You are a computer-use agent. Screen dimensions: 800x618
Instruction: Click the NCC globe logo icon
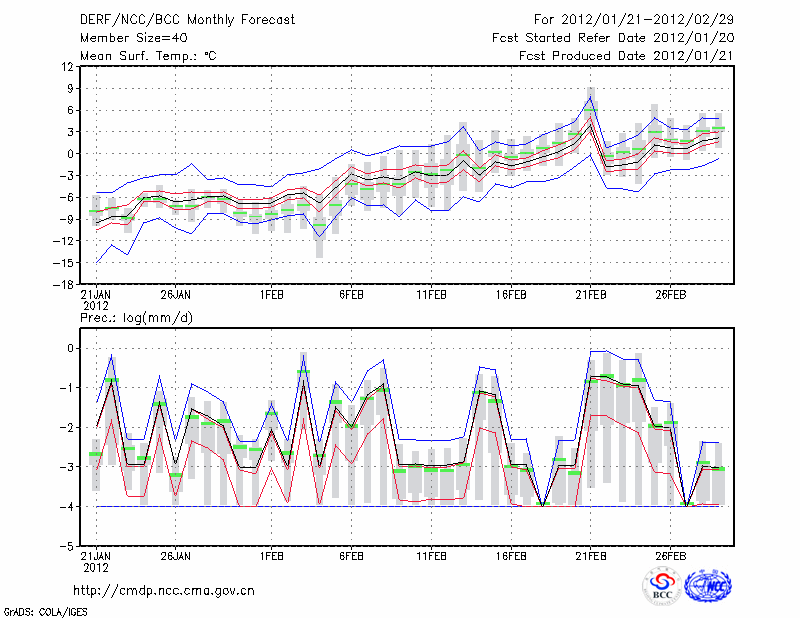point(707,587)
